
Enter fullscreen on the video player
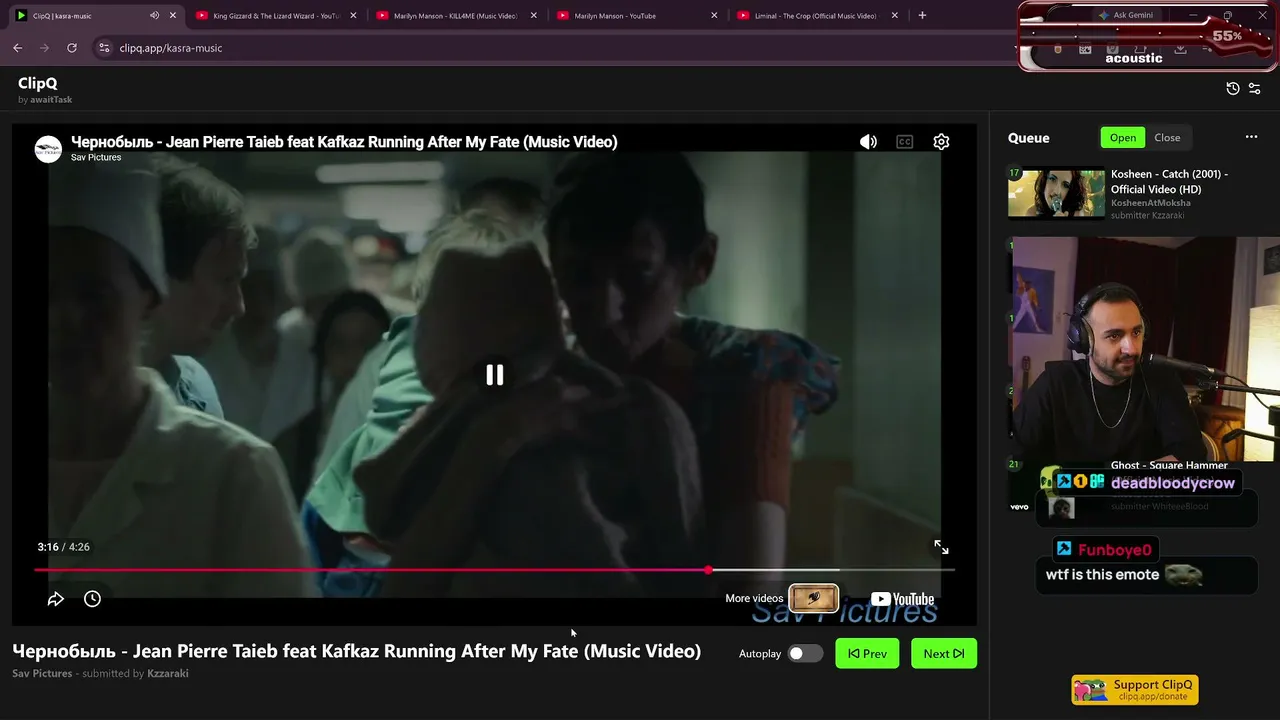tap(941, 547)
